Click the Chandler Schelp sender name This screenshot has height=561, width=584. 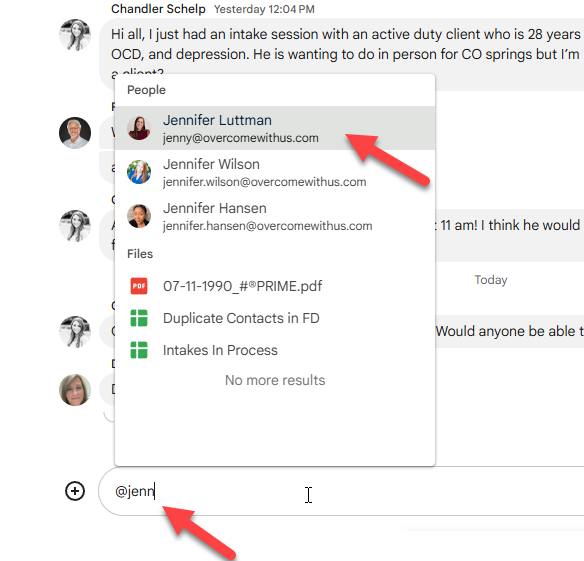click(x=158, y=9)
